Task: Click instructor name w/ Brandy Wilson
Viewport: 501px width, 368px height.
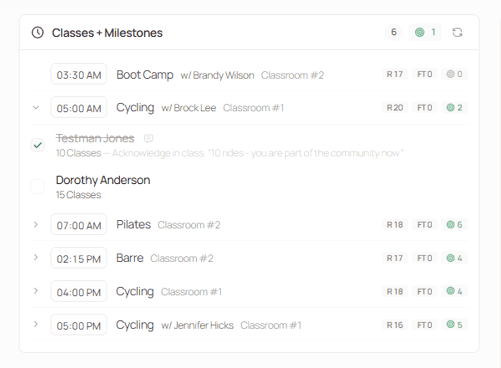Action: point(217,75)
